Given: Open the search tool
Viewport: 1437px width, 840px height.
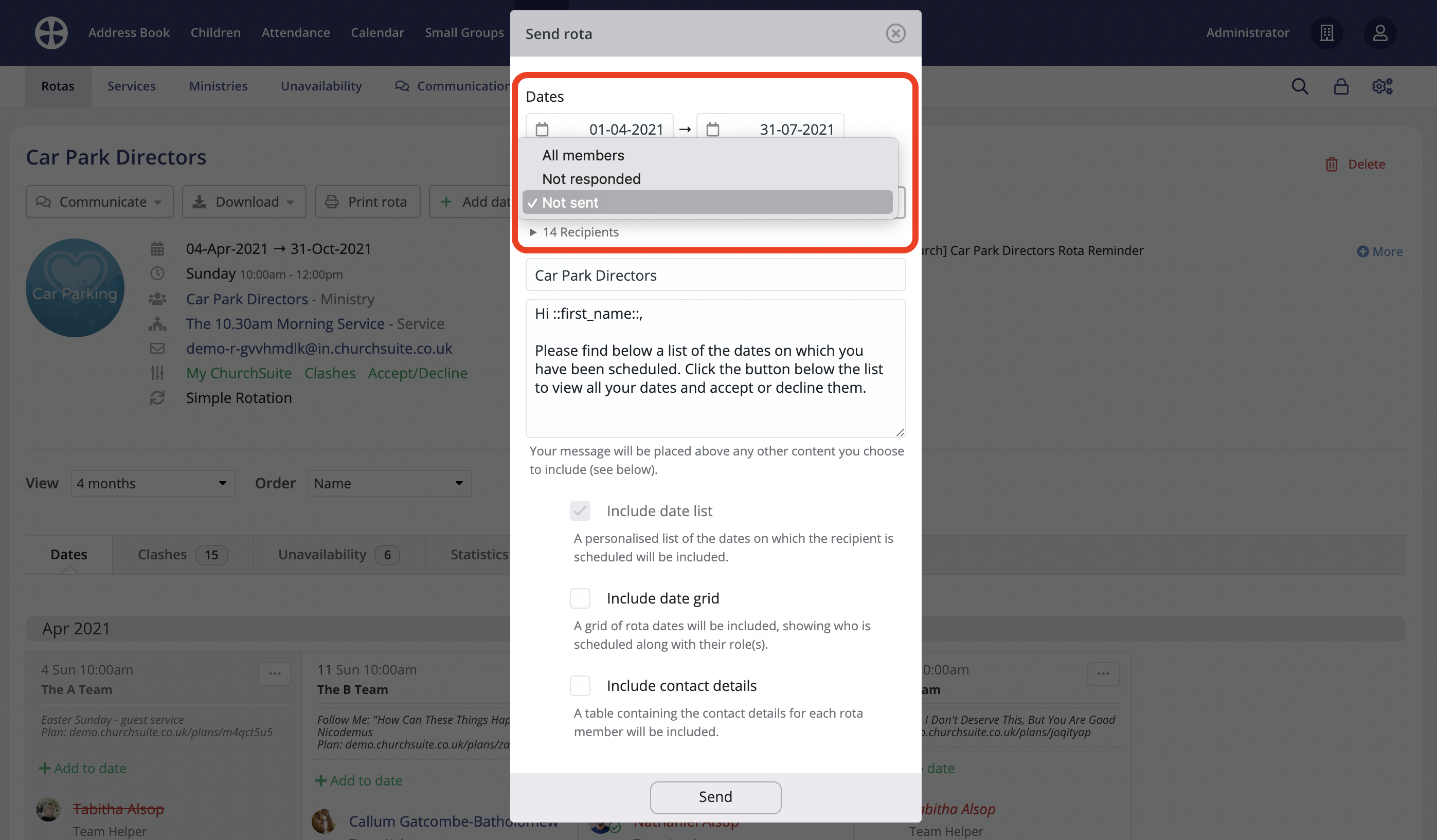Looking at the screenshot, I should coord(1300,86).
